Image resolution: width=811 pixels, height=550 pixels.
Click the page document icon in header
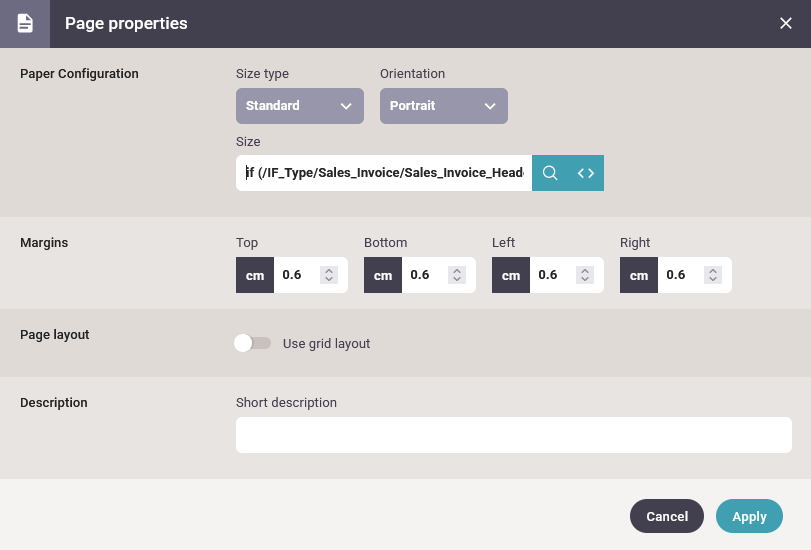coord(25,23)
